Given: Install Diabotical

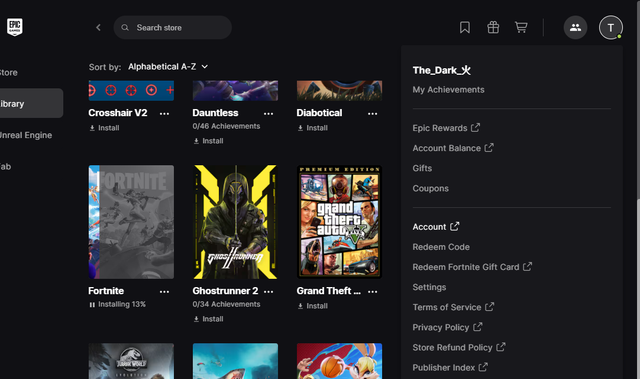Looking at the screenshot, I should (313, 128).
